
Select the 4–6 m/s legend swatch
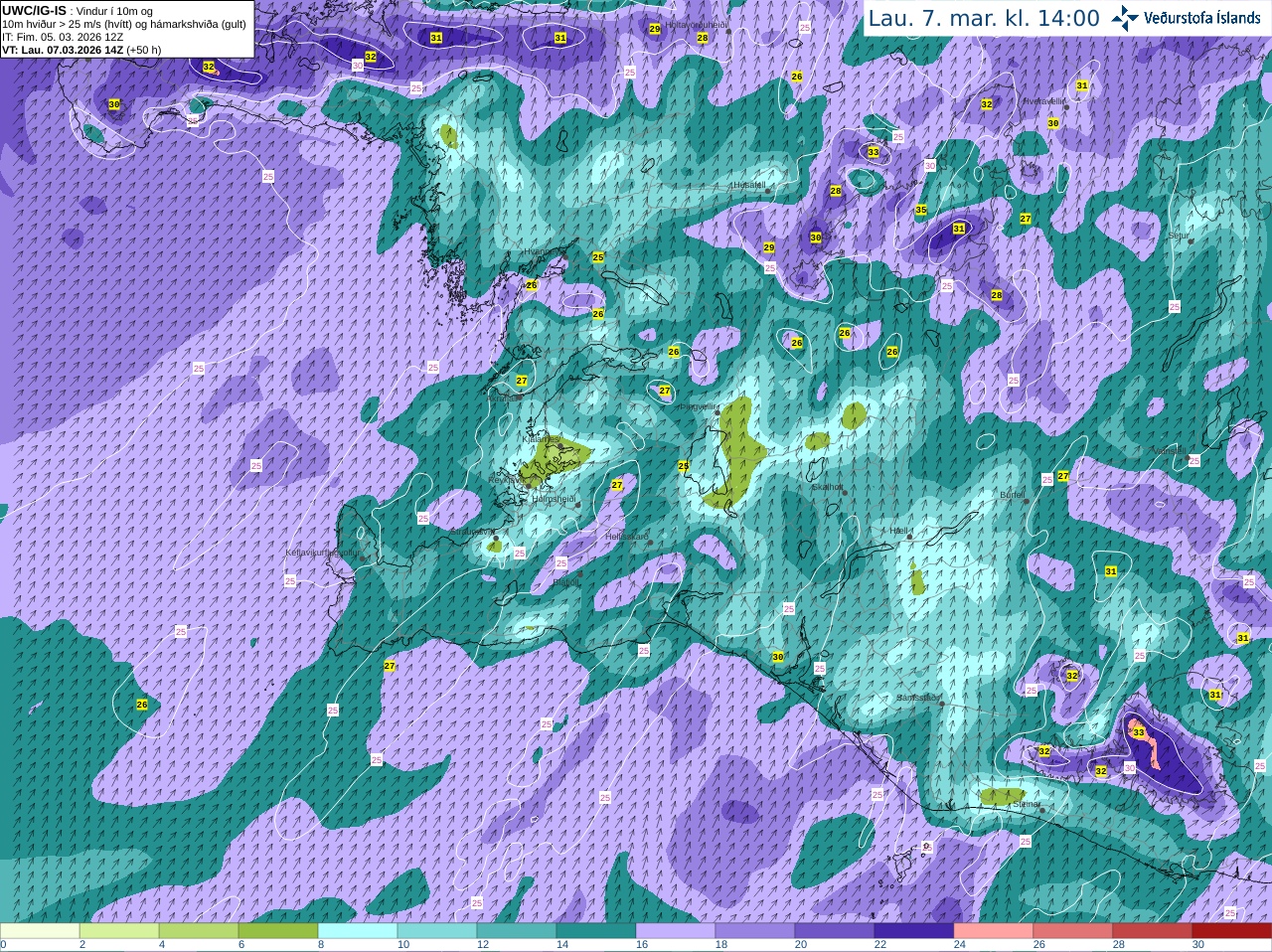tap(199, 931)
